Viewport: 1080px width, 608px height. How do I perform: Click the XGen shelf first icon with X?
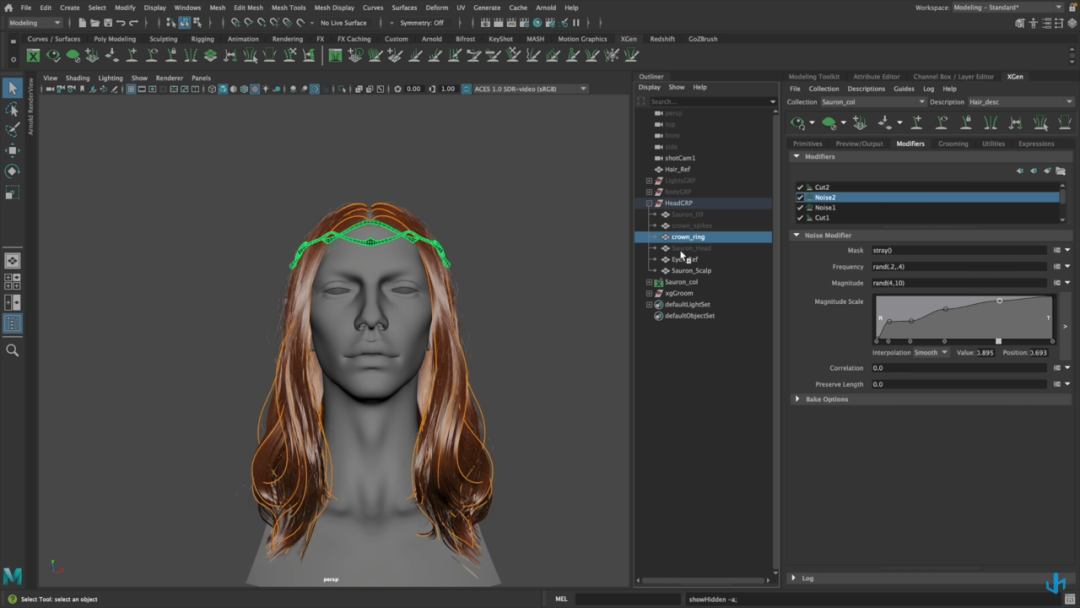pos(33,56)
